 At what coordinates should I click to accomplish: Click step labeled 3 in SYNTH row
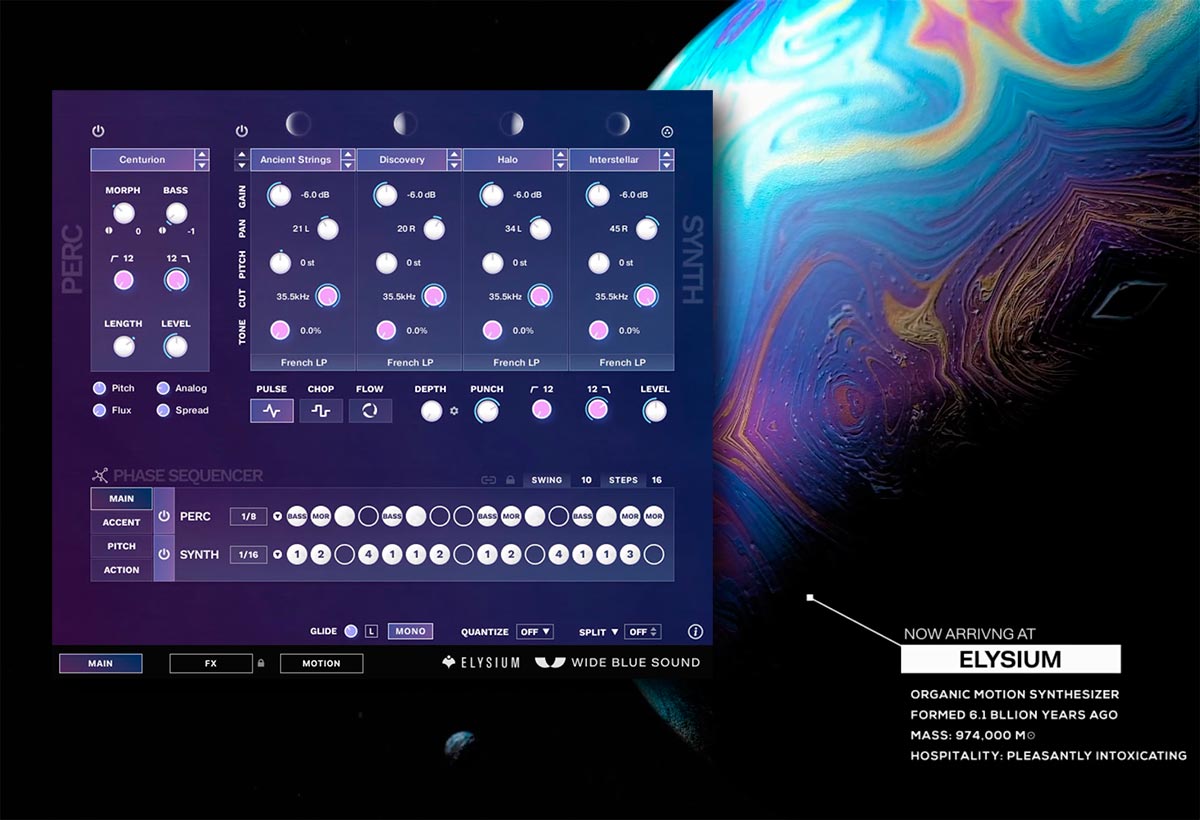pyautogui.click(x=630, y=554)
